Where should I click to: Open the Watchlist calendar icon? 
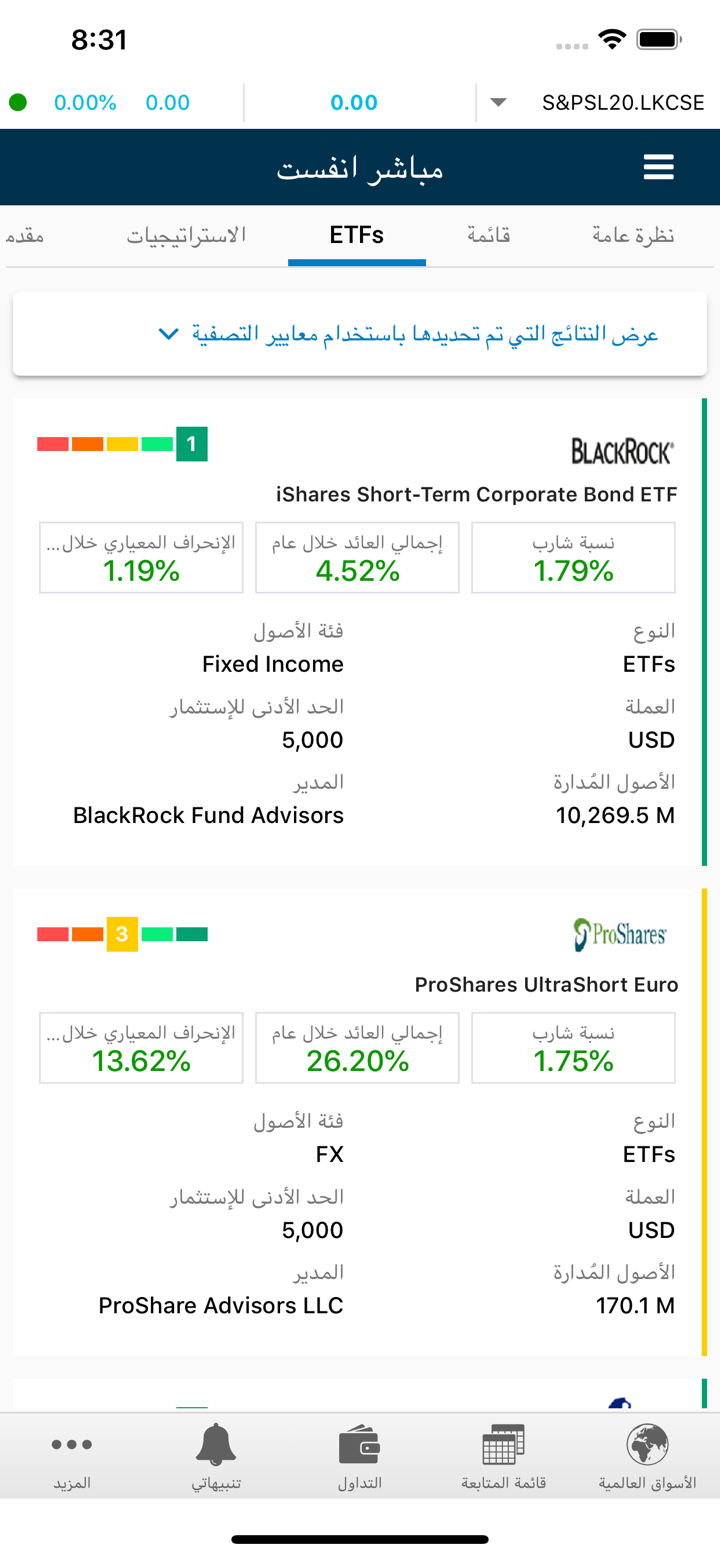[503, 1445]
